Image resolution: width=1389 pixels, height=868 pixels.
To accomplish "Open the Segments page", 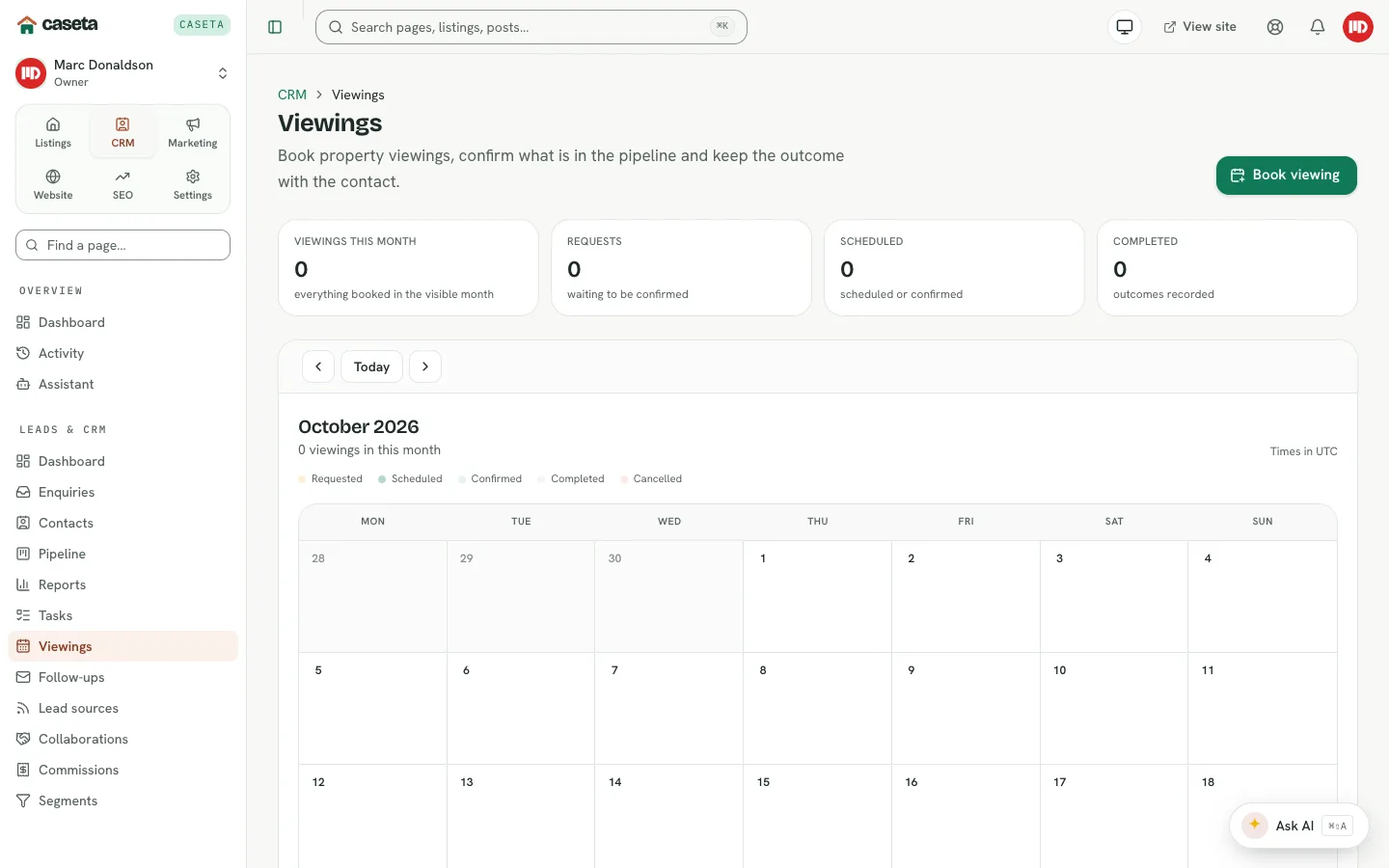I will 123,800.
